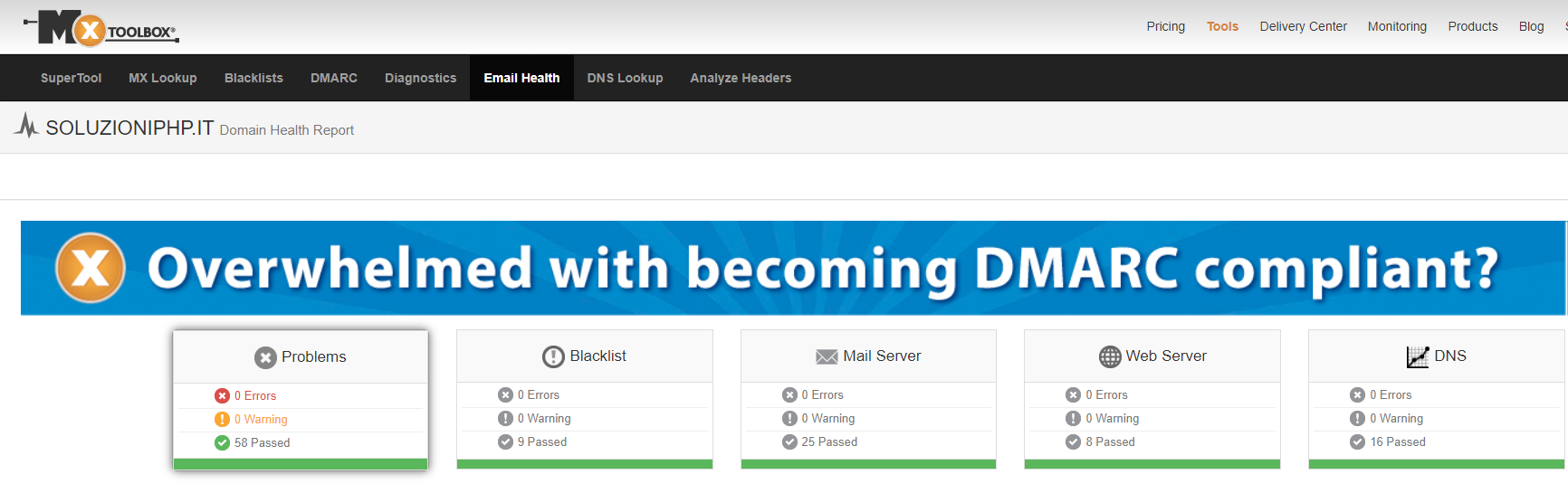The height and width of the screenshot is (503, 1568).
Task: Click error icon in Web Server card
Action: [x=1073, y=394]
